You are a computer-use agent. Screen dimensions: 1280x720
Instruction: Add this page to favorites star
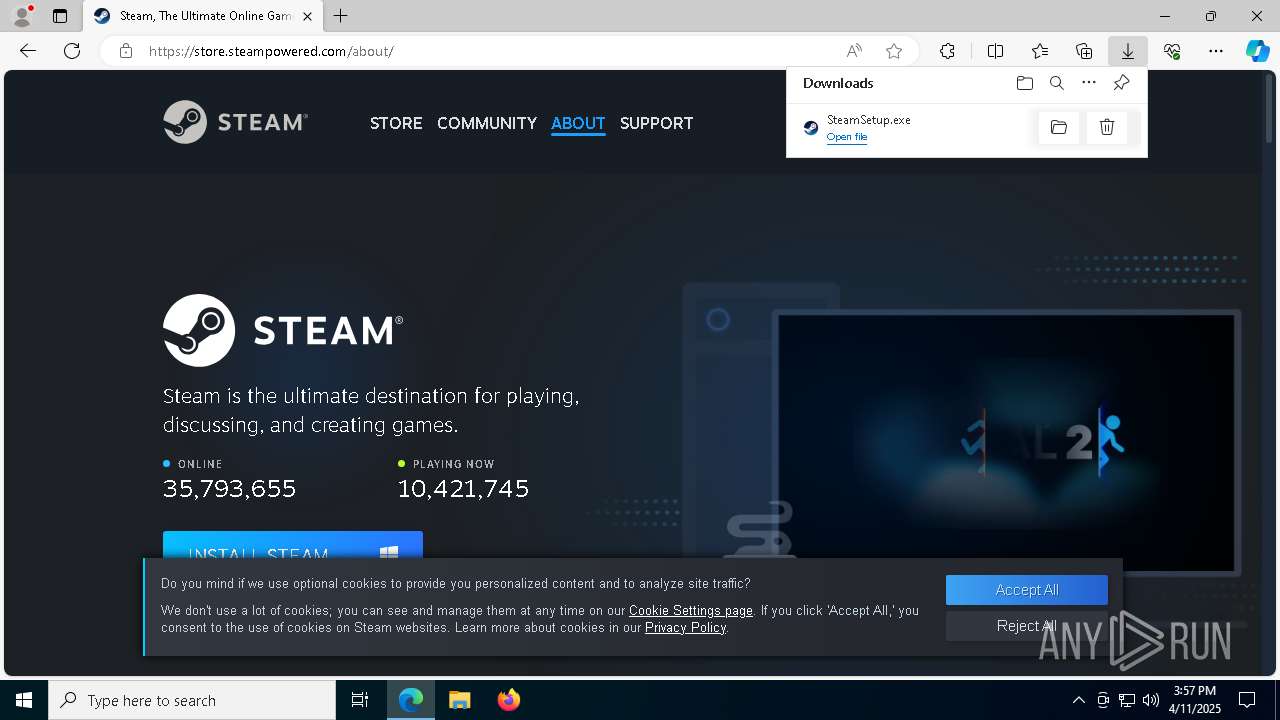pyautogui.click(x=894, y=51)
